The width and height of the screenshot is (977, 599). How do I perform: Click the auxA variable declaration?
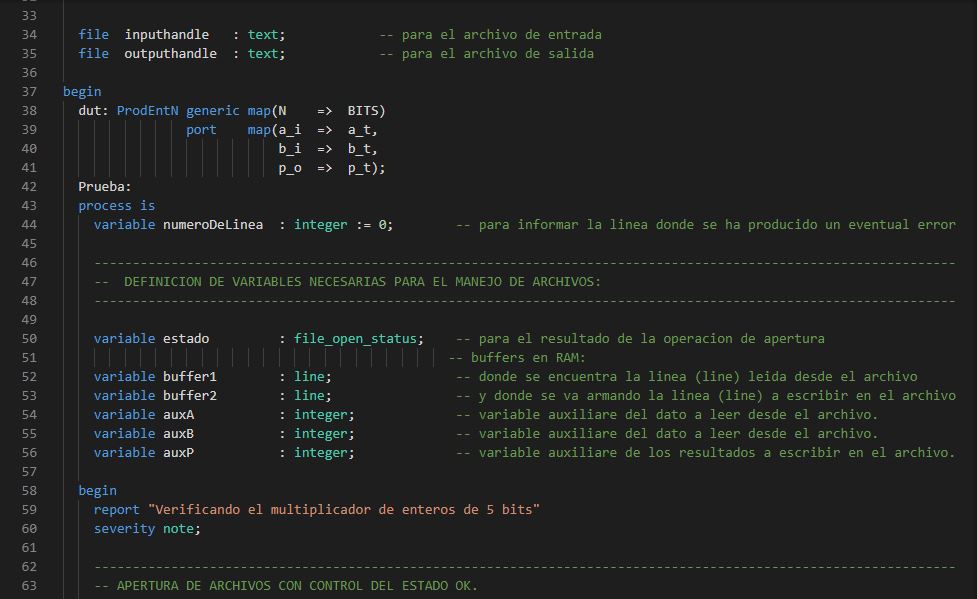pyautogui.click(x=178, y=415)
